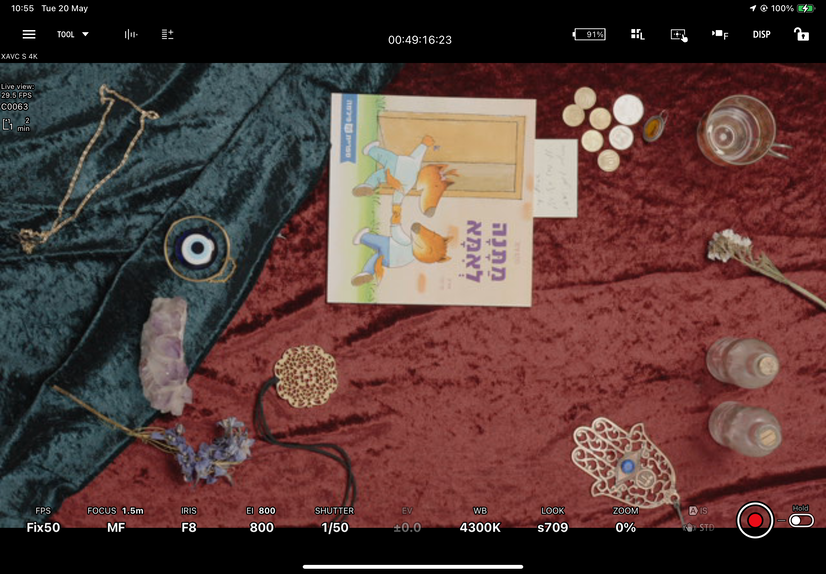Expand the TOOL dropdown
The width and height of the screenshot is (826, 574).
coord(73,34)
